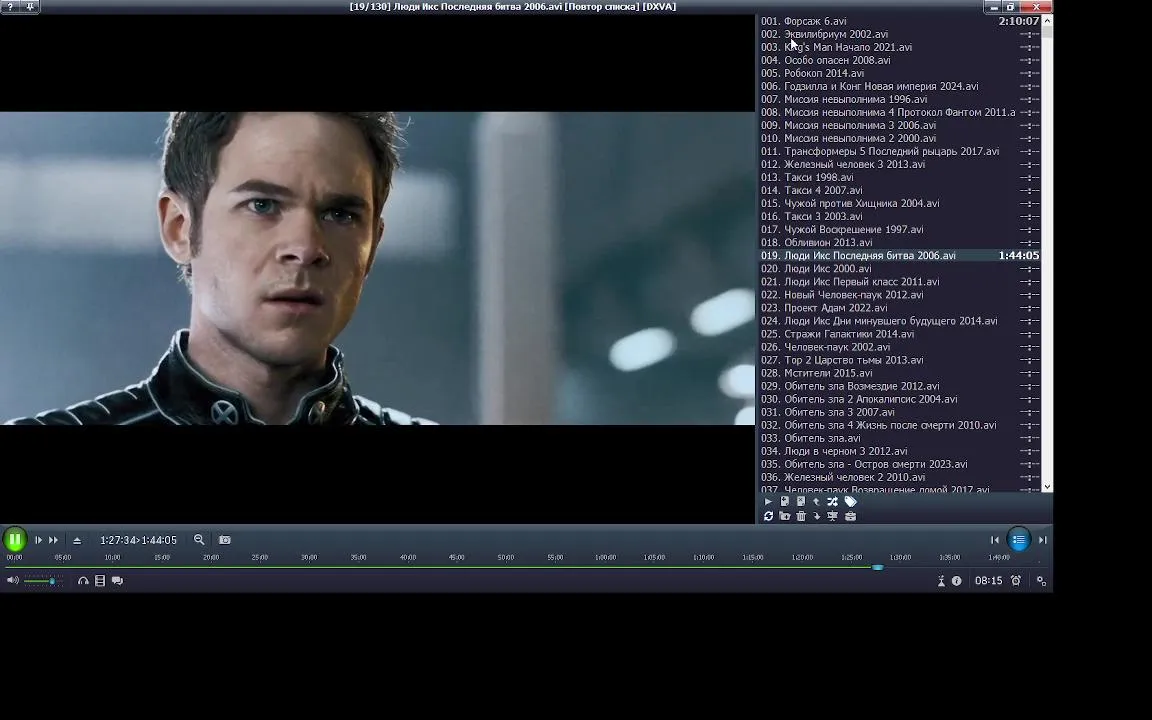Viewport: 1152px width, 720px height.
Task: Select 001. Форсаж 6.avi
Action: tap(899, 21)
